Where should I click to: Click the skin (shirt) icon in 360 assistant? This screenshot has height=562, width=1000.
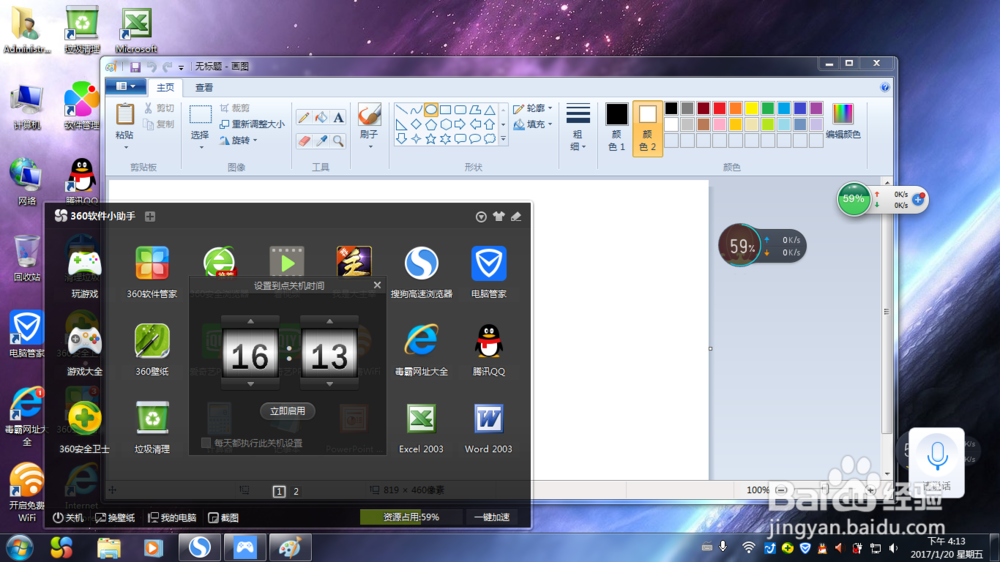click(x=499, y=217)
